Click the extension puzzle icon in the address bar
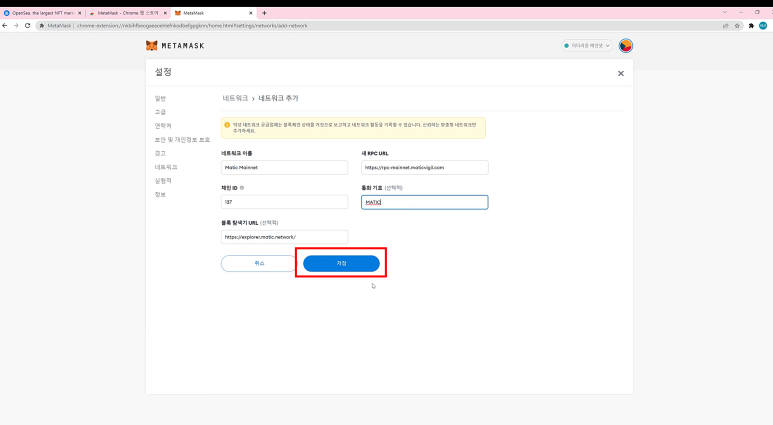Viewport: 773px width, 425px height. (x=42, y=26)
